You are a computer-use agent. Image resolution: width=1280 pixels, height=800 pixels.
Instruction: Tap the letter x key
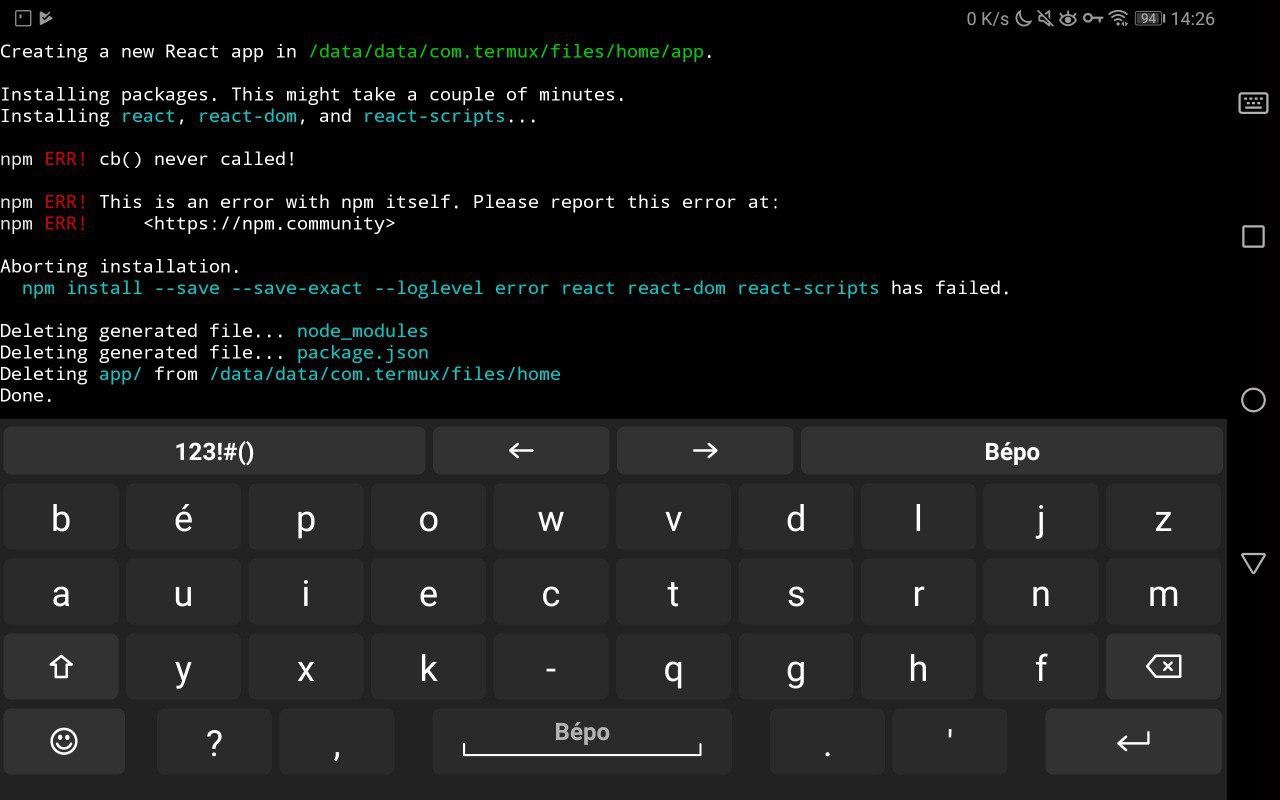[306, 667]
